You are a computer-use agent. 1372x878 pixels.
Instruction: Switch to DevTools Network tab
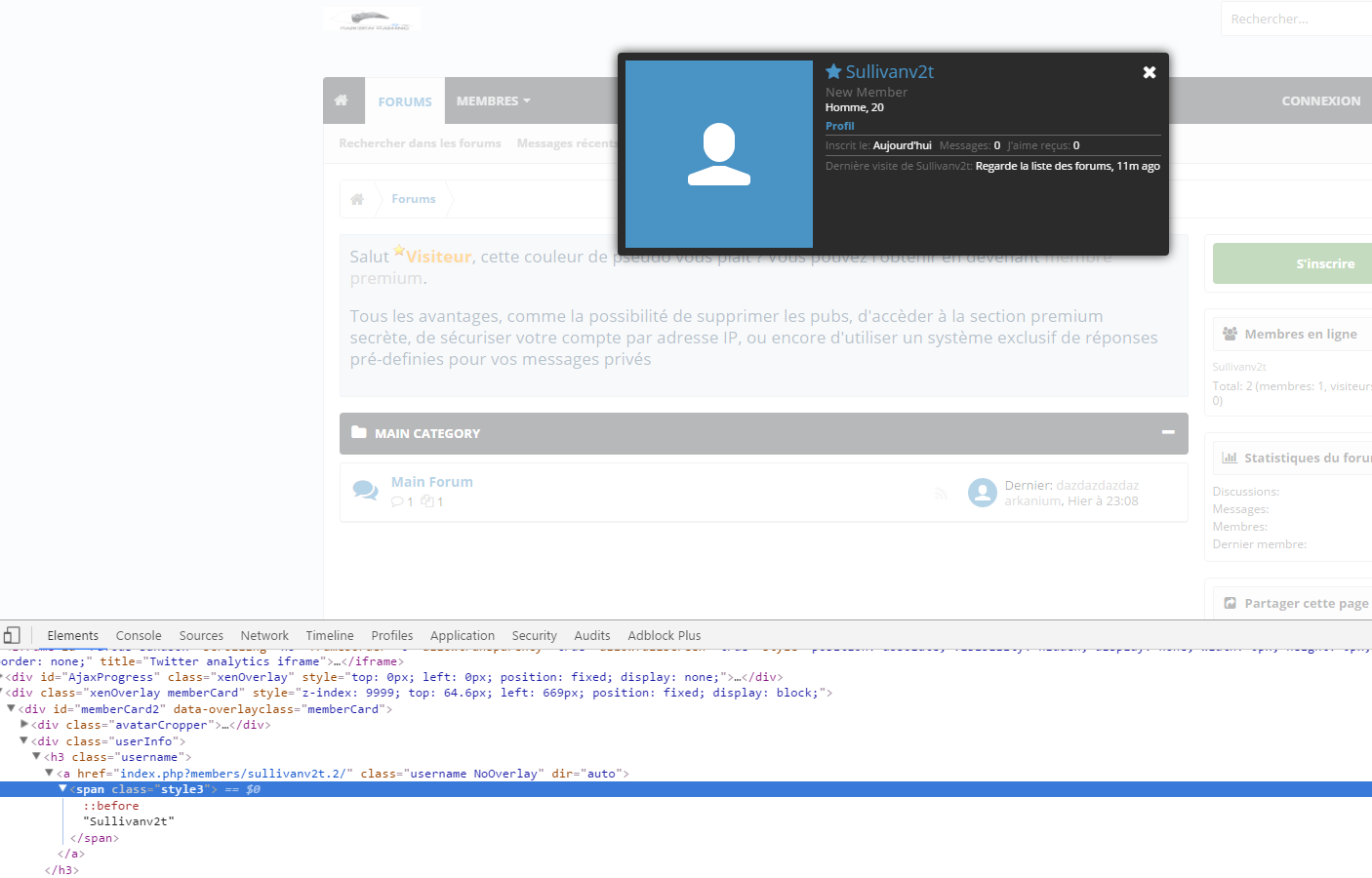[264, 635]
